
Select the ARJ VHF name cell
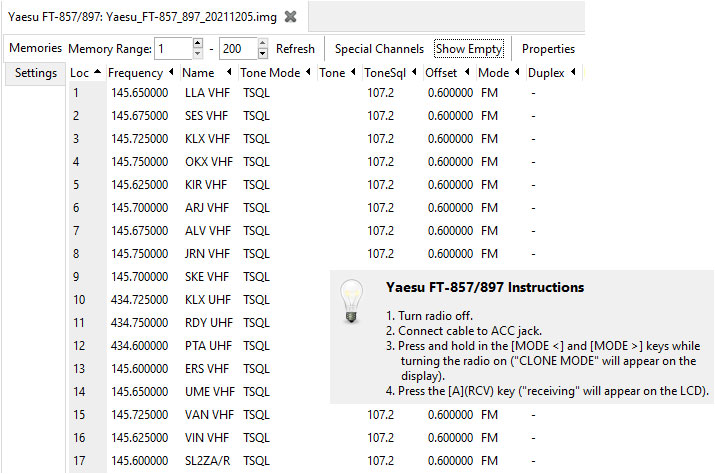click(x=207, y=208)
